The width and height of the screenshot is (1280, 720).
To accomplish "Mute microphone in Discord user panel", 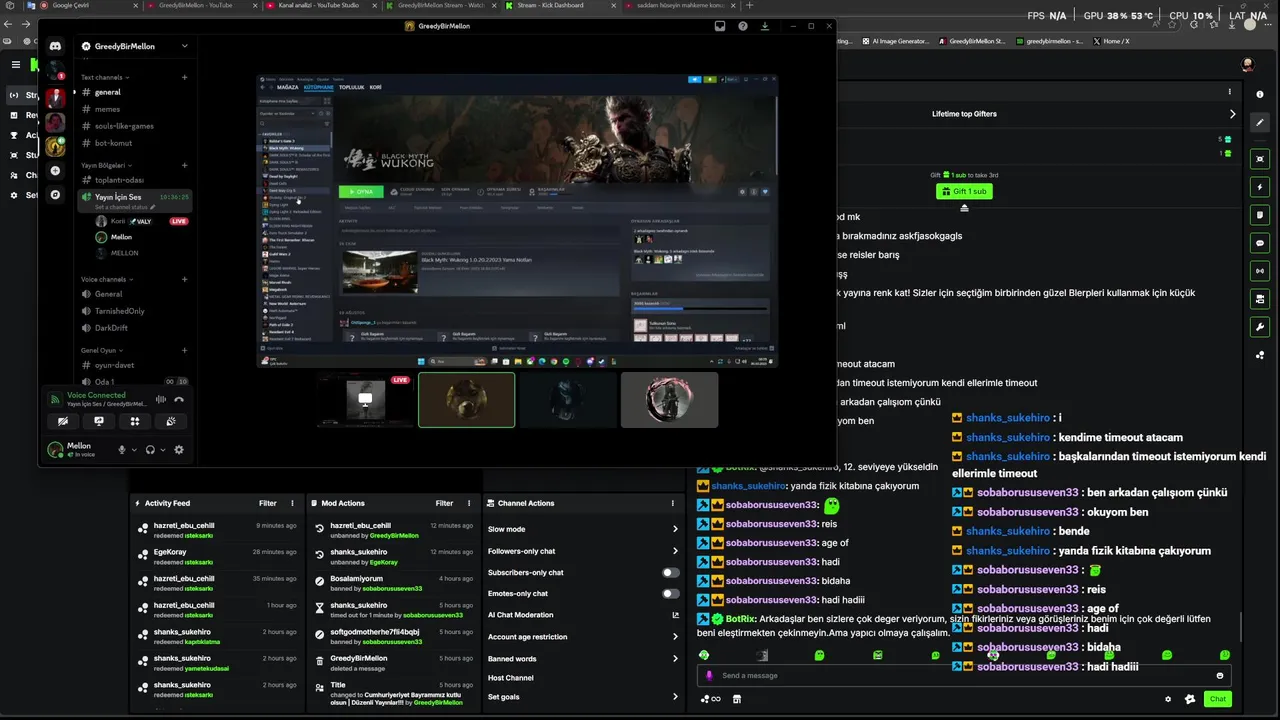I will coord(122,450).
